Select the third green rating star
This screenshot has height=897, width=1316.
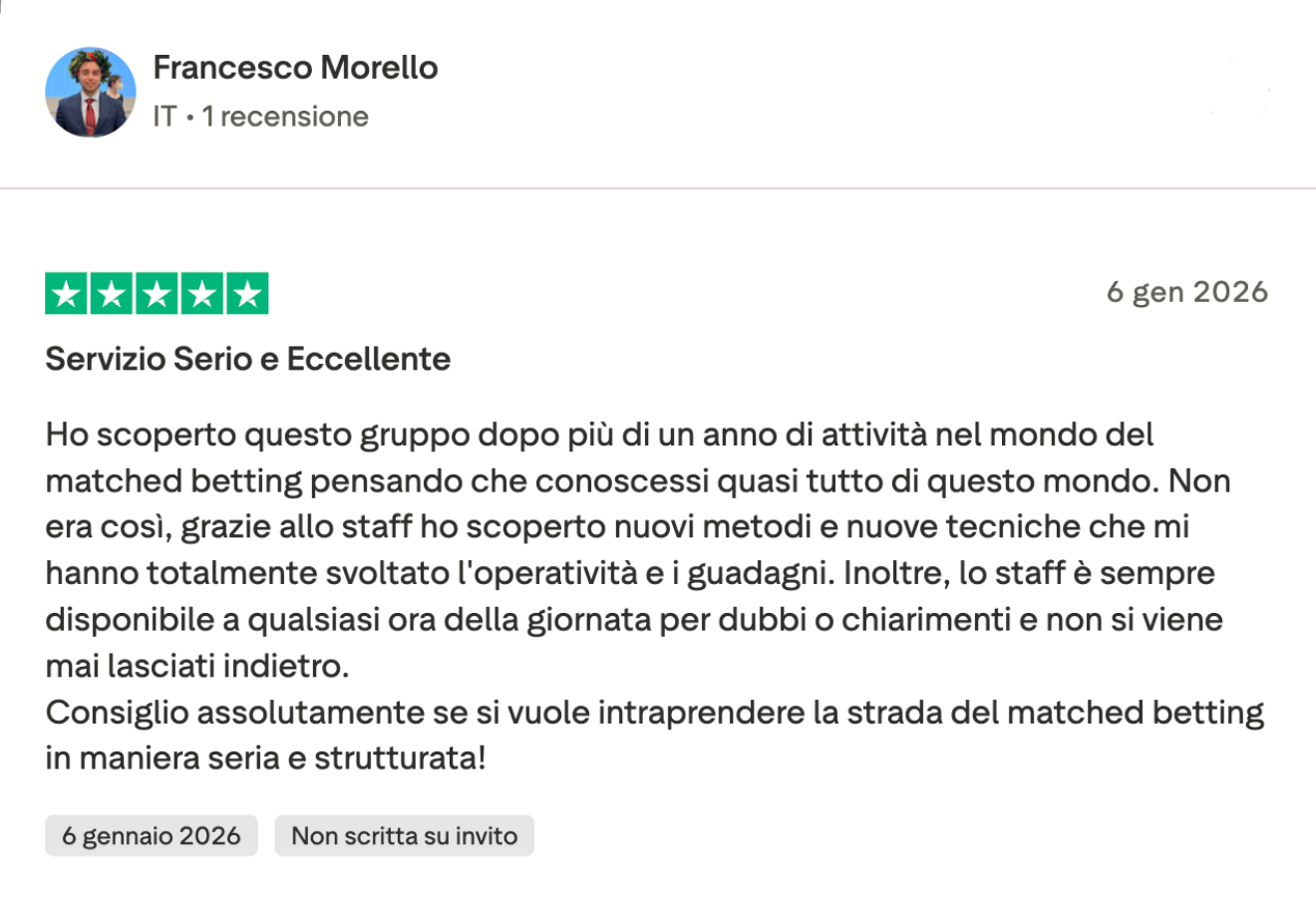coord(157,293)
